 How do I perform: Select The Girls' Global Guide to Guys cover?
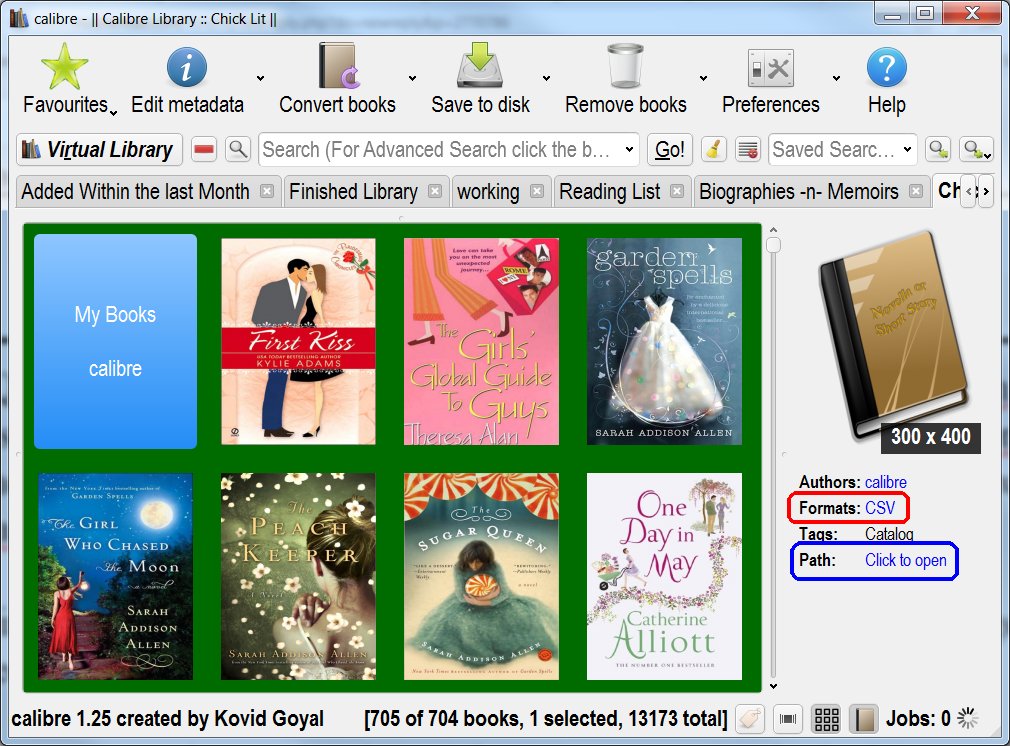481,341
